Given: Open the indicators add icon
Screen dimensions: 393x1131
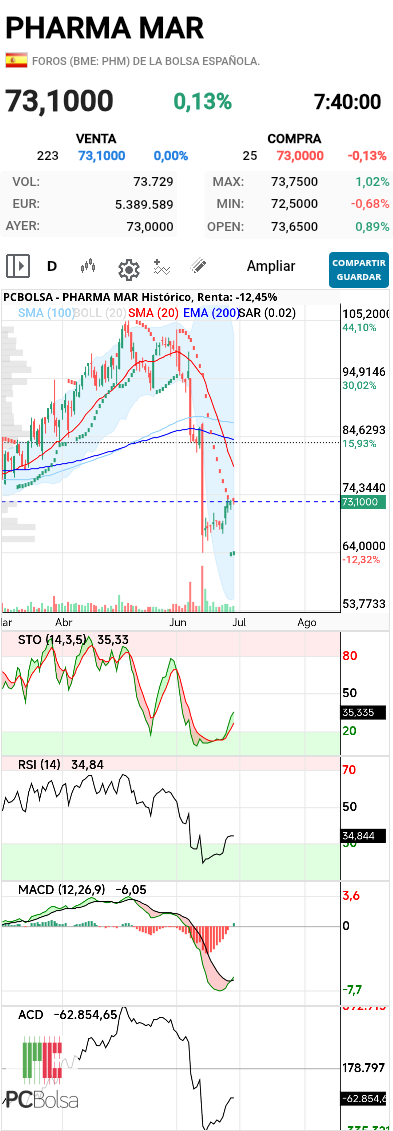Looking at the screenshot, I should [163, 266].
